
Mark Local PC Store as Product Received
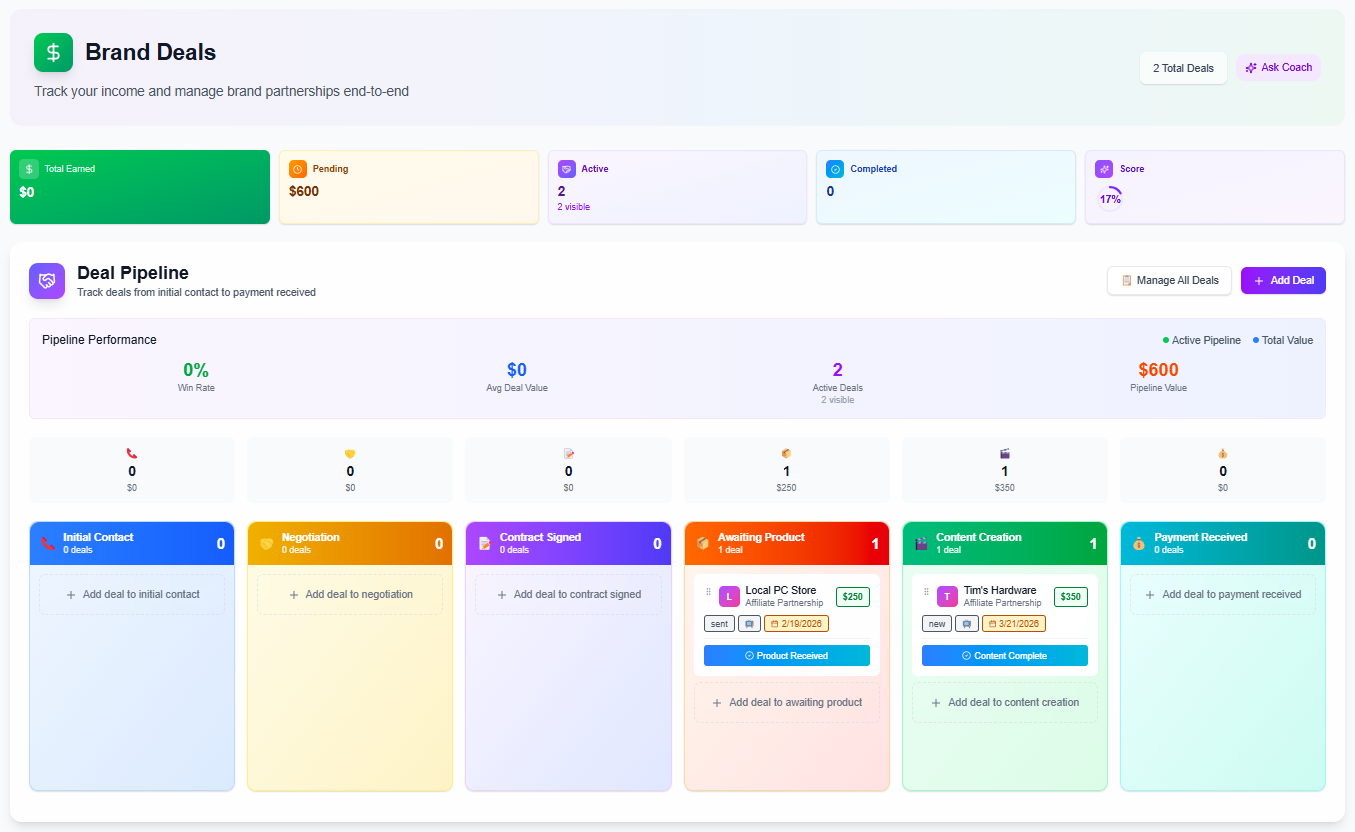coord(786,656)
